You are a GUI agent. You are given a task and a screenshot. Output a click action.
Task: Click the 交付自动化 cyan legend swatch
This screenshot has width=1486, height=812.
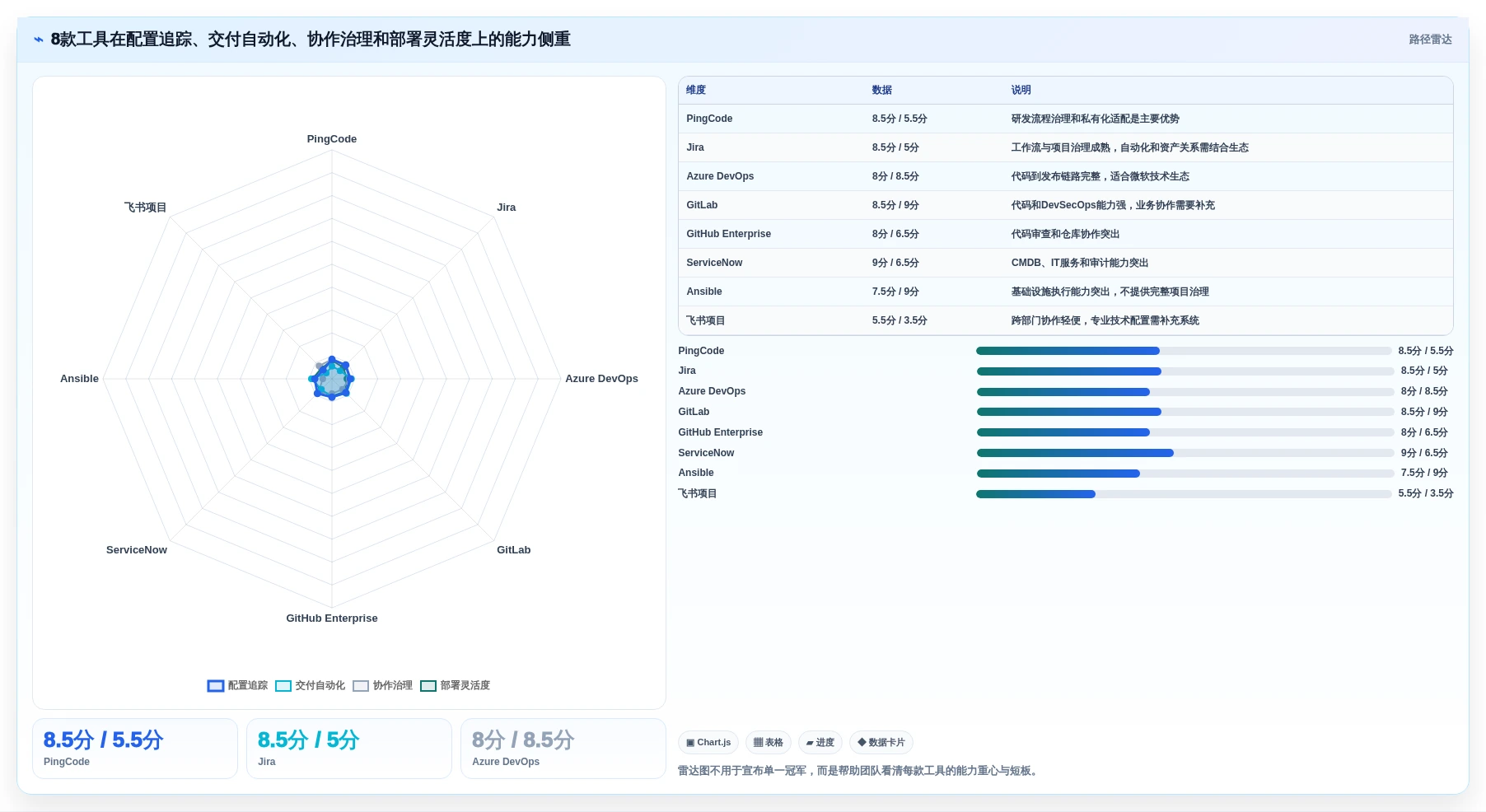(x=283, y=686)
